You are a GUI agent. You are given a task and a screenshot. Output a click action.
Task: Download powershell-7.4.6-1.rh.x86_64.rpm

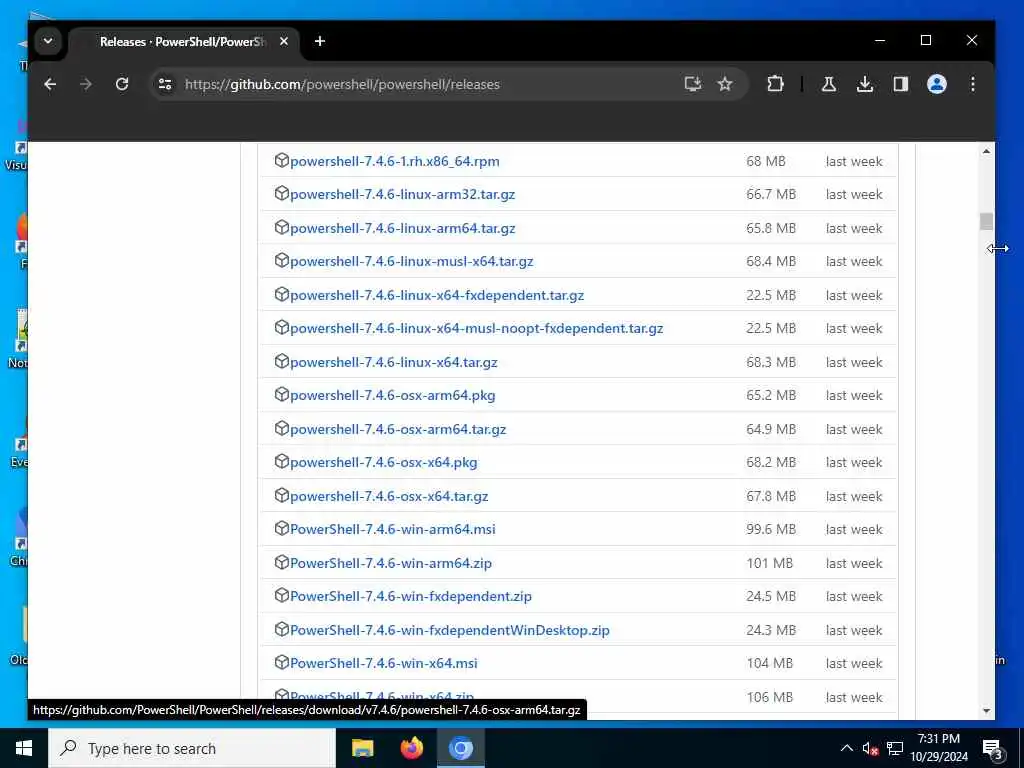pos(394,161)
